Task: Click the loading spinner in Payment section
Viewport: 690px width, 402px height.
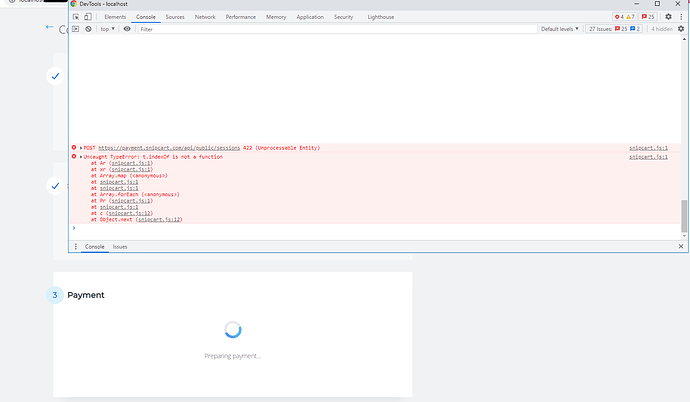Action: tap(233, 329)
